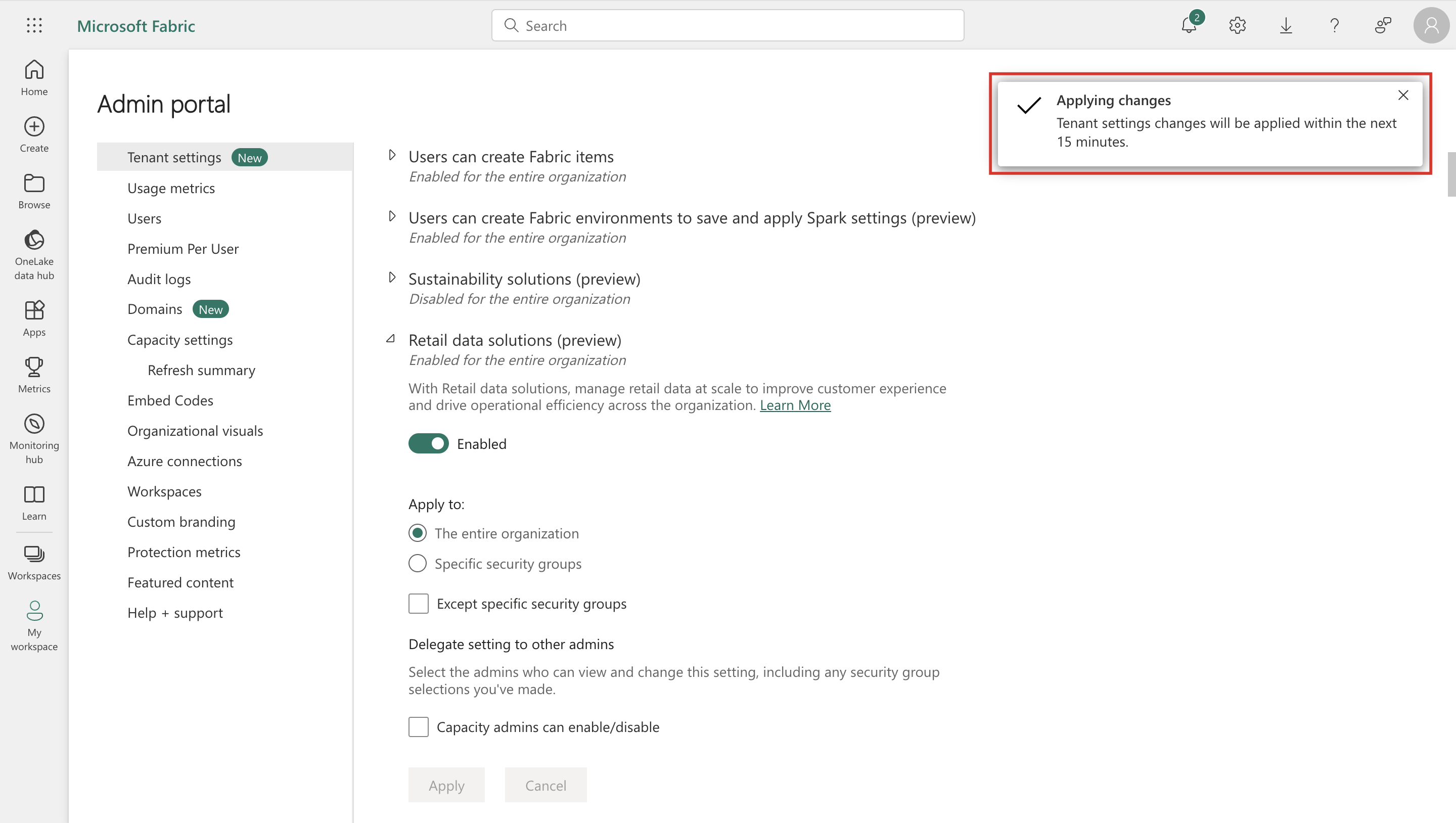Viewport: 1456px width, 823px height.
Task: Open the app launcher grid icon
Action: [x=34, y=25]
